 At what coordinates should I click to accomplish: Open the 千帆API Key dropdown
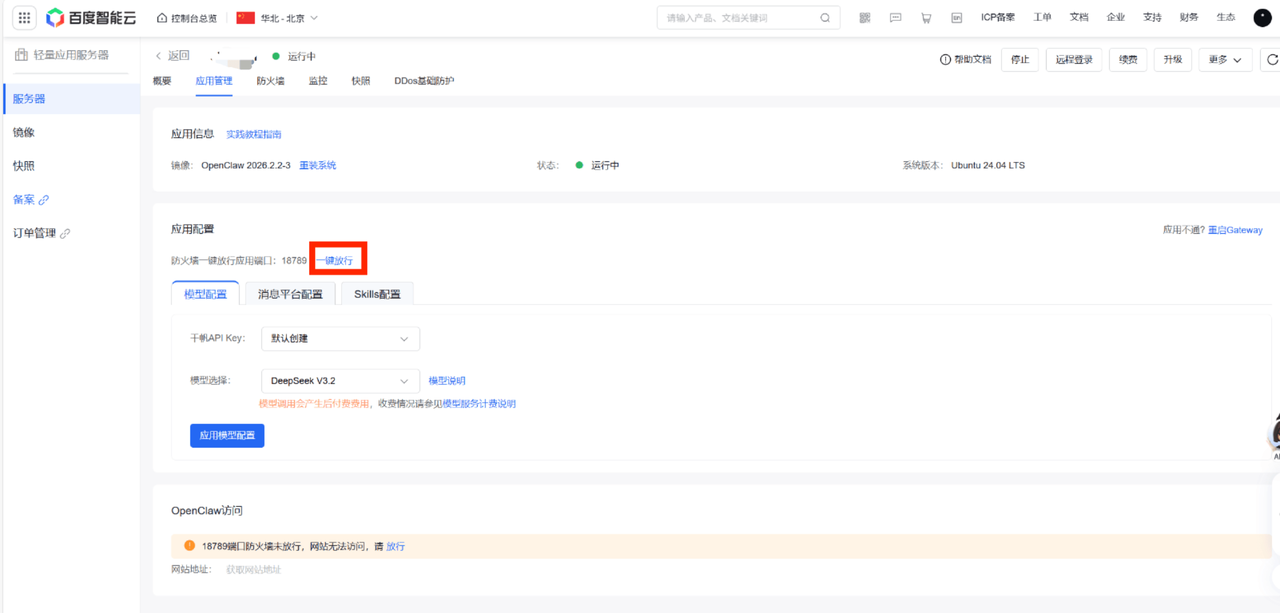point(340,339)
